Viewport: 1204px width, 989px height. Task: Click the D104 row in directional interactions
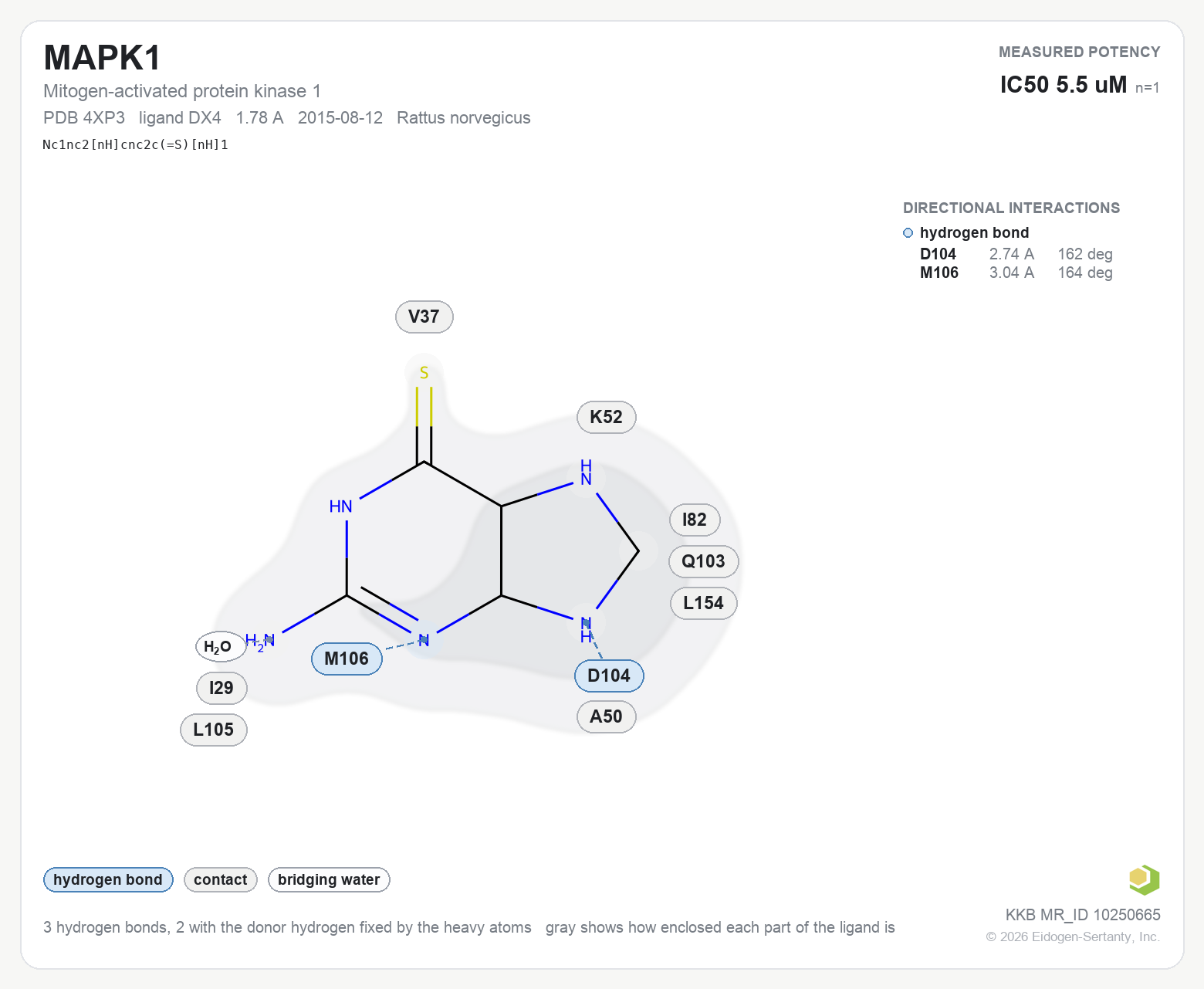click(x=1016, y=254)
